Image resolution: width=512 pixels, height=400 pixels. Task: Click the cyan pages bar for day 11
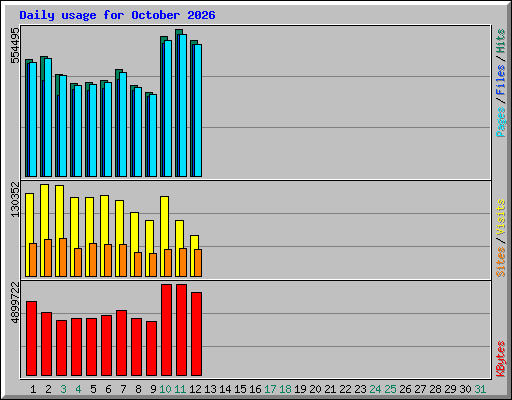click(x=183, y=105)
